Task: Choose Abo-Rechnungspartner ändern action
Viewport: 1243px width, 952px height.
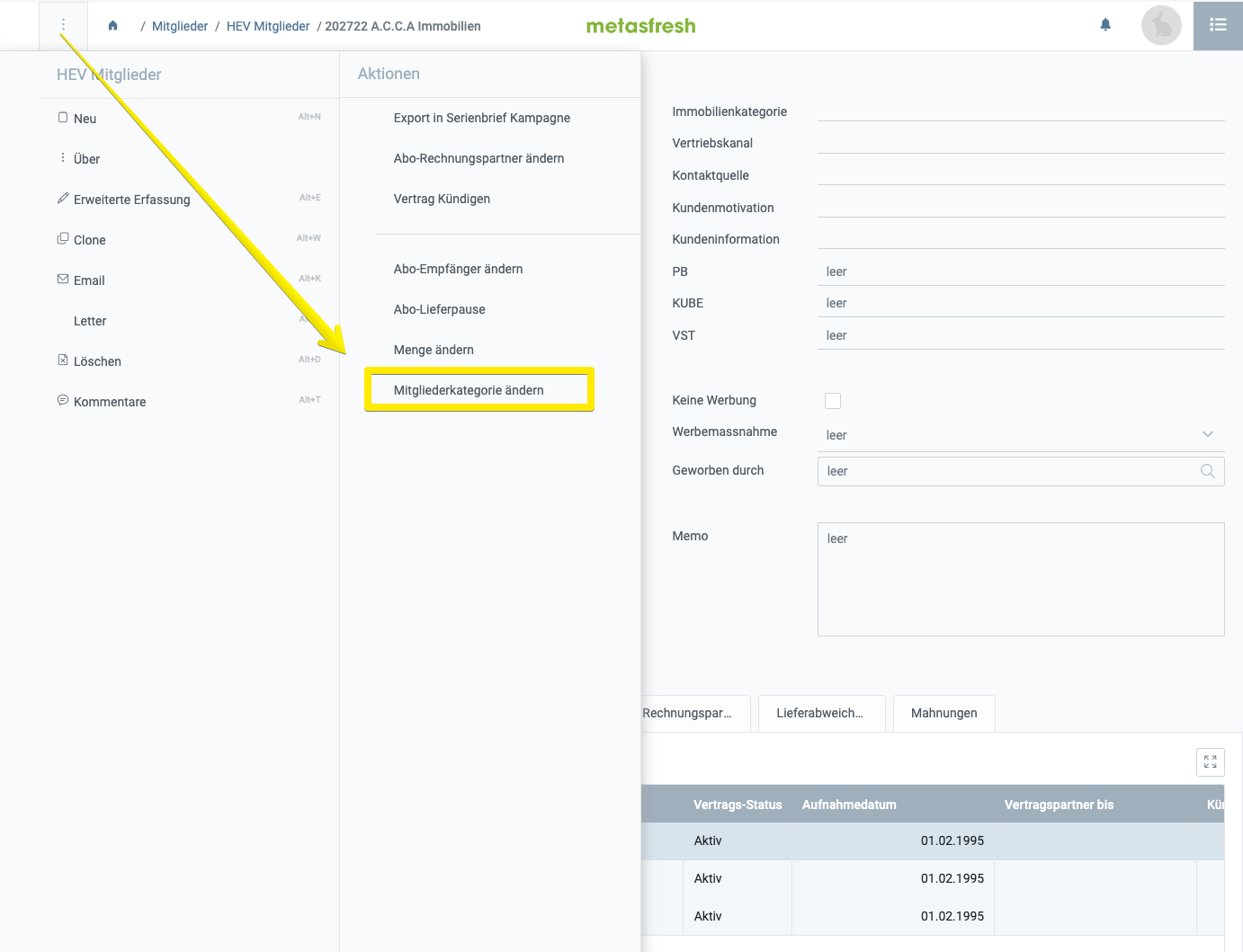Action: (479, 158)
